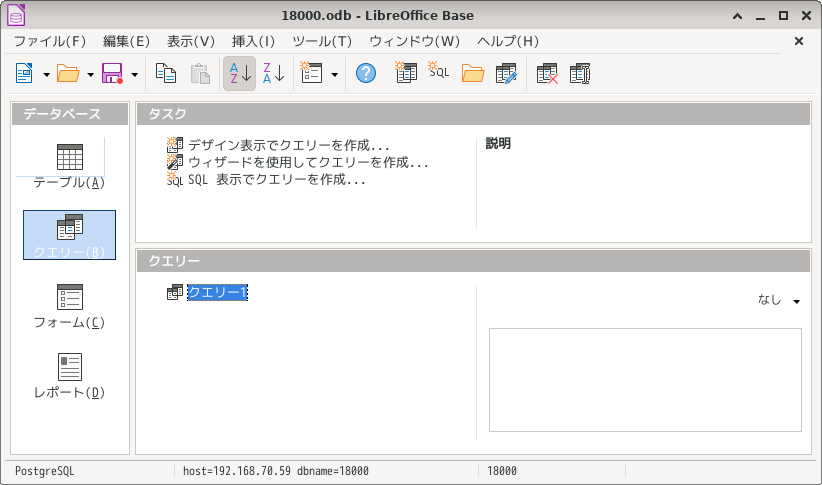The width and height of the screenshot is (822, 485).
Task: Select フォーム(C) in database pane
Action: click(x=69, y=305)
